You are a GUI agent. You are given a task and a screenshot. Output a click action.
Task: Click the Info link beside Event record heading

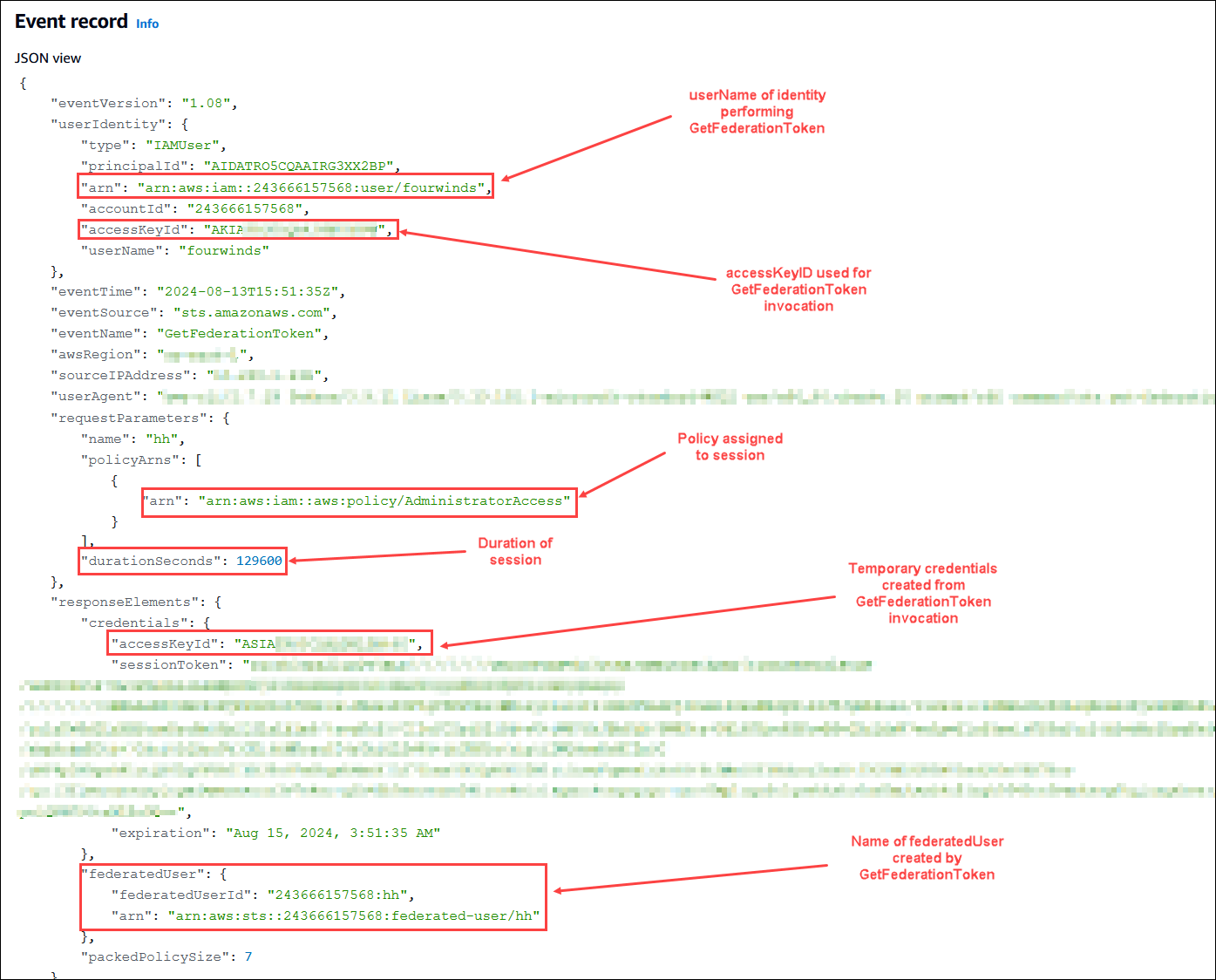point(146,24)
